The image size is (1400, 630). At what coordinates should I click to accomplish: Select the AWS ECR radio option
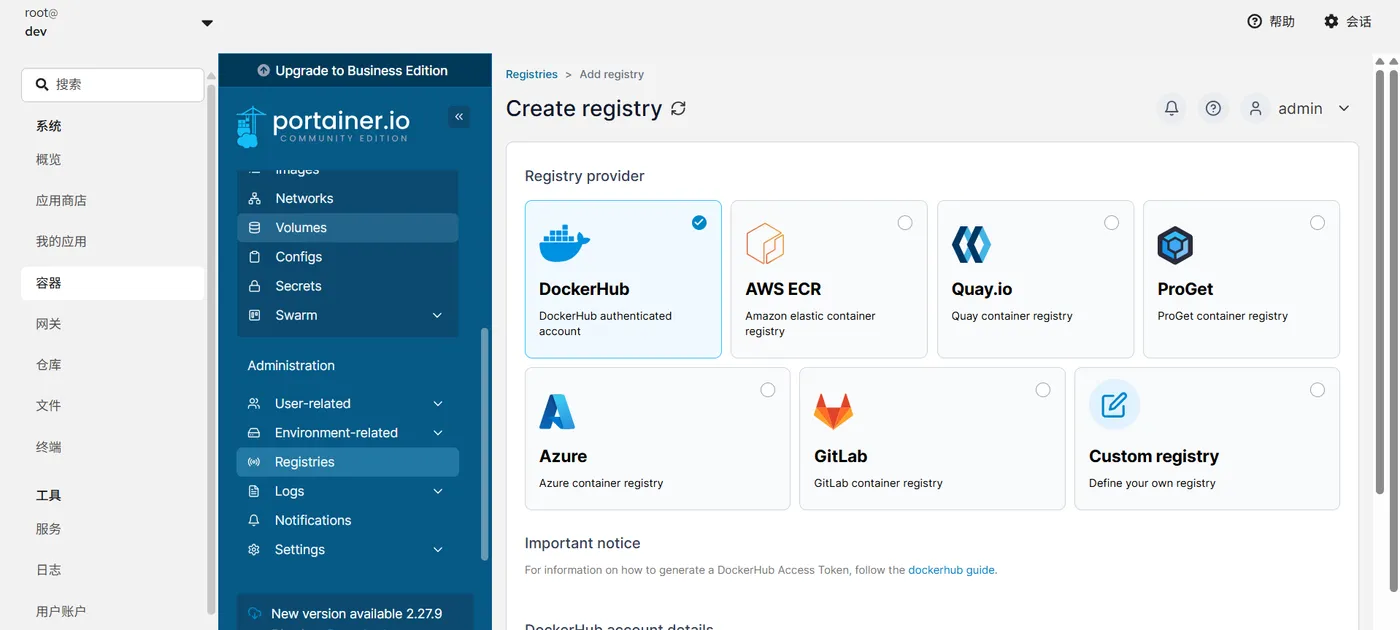[905, 222]
